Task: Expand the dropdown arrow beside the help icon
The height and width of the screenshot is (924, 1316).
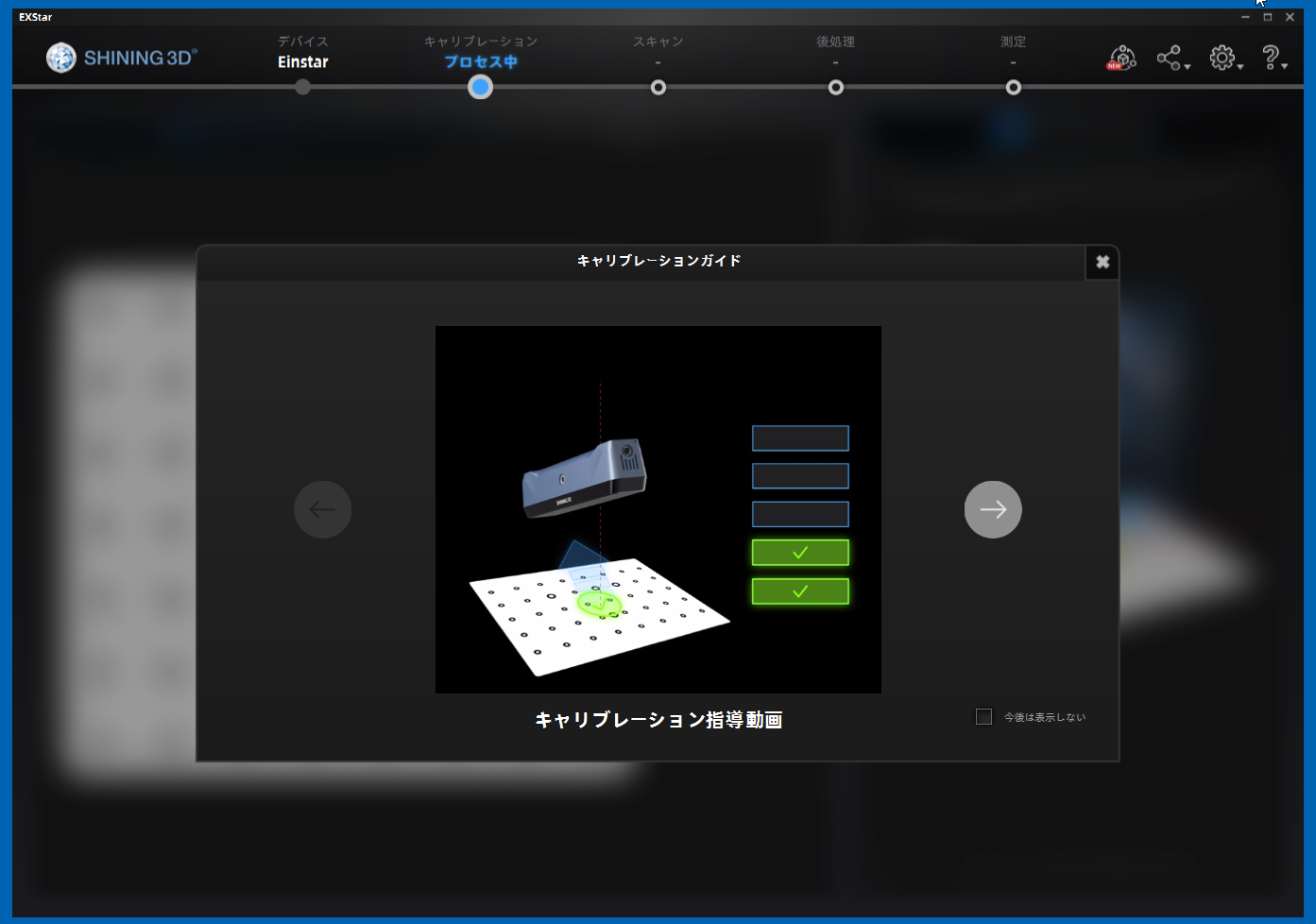Action: tap(1285, 67)
